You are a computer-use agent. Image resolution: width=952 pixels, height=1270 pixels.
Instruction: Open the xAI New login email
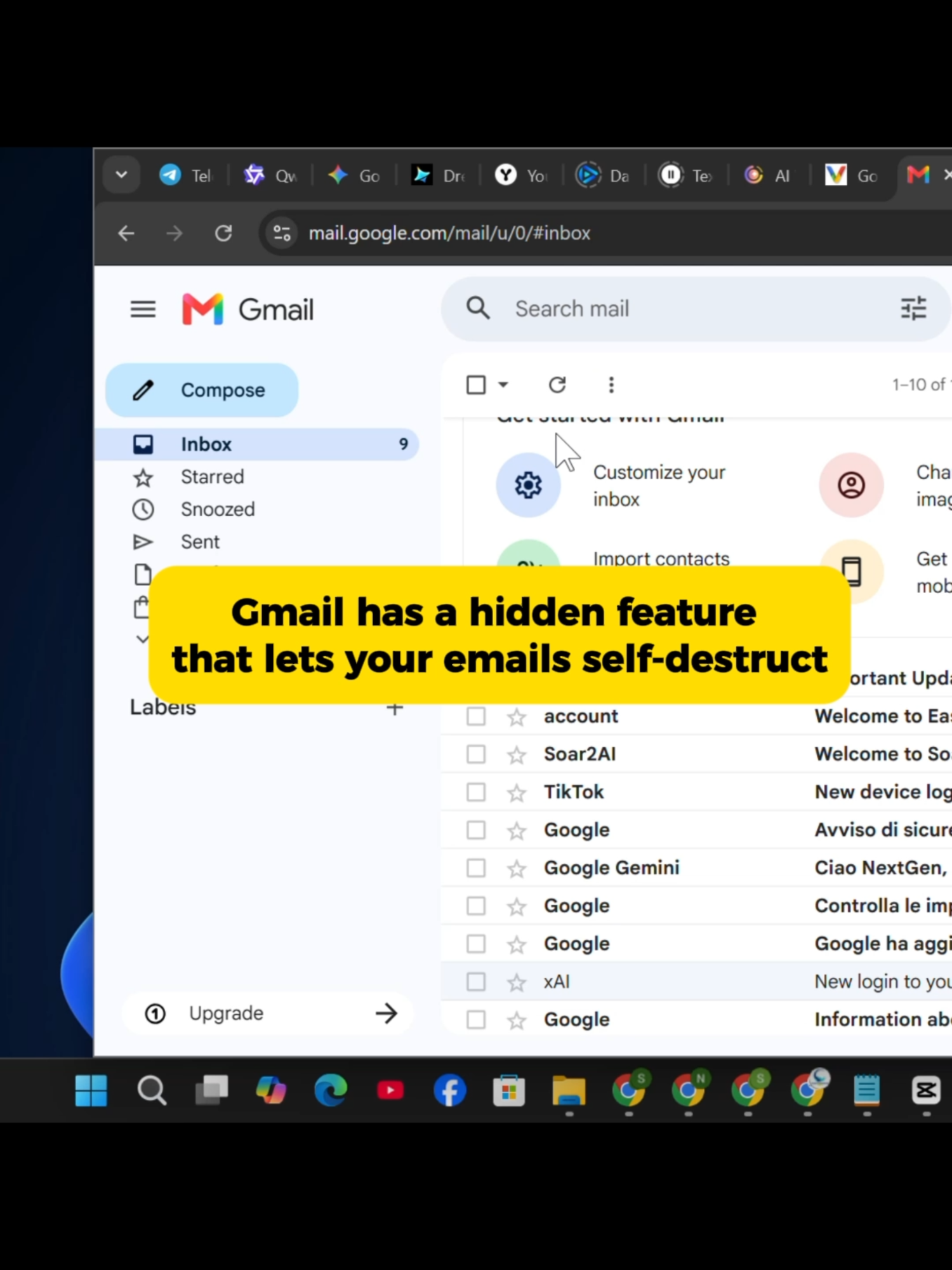pyautogui.click(x=697, y=982)
